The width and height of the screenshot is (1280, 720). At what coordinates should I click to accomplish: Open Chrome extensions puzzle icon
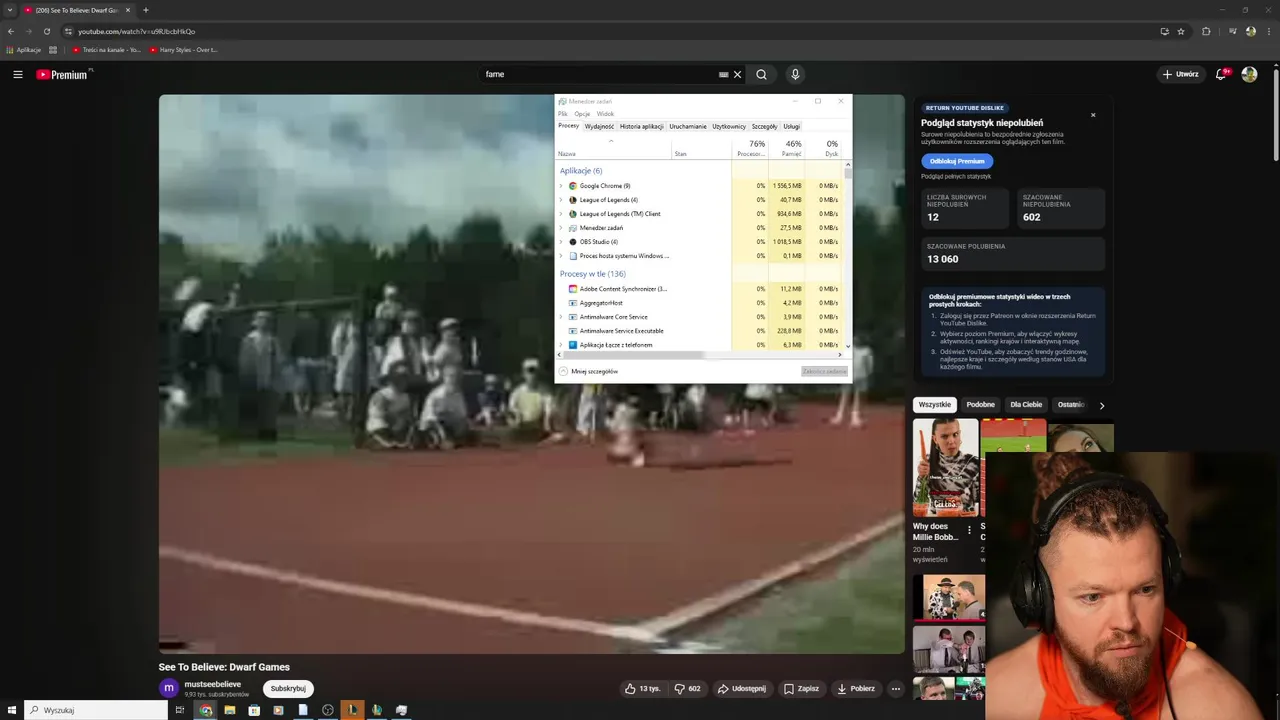[x=1206, y=31]
